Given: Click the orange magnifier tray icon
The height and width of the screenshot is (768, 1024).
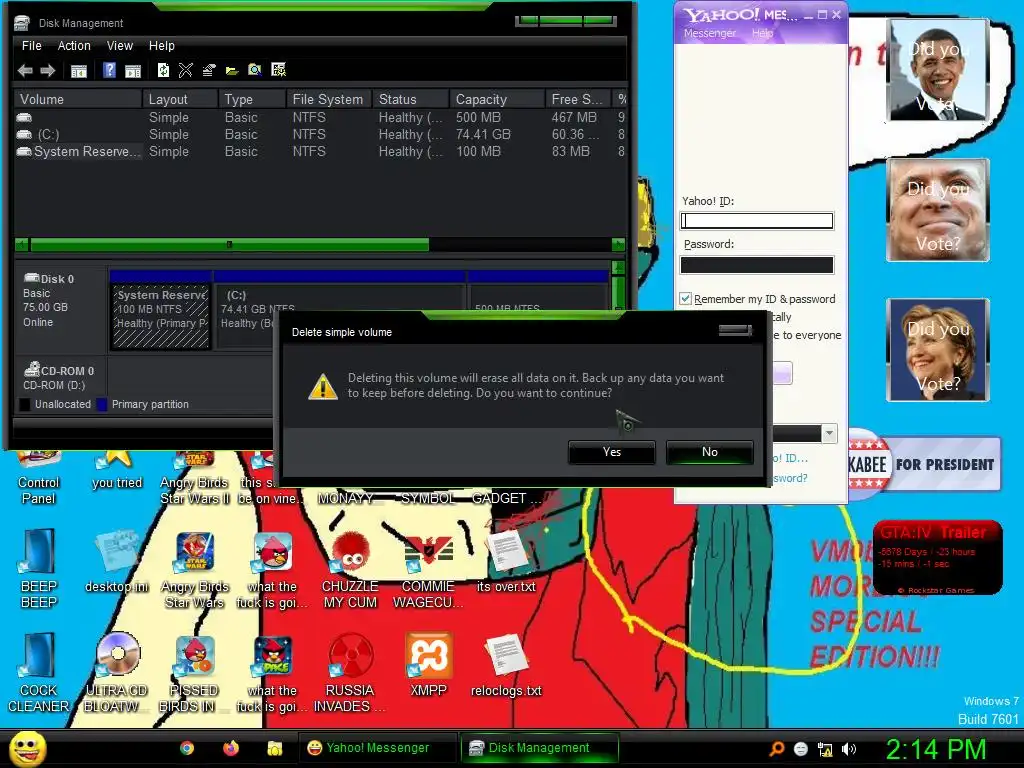Looking at the screenshot, I should tap(777, 749).
